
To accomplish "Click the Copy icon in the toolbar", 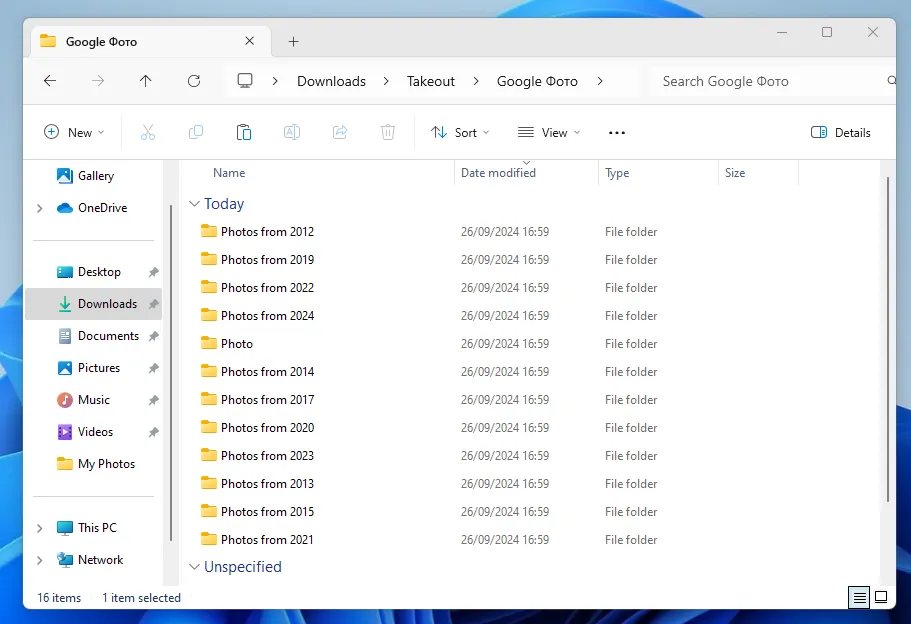I will pyautogui.click(x=196, y=131).
